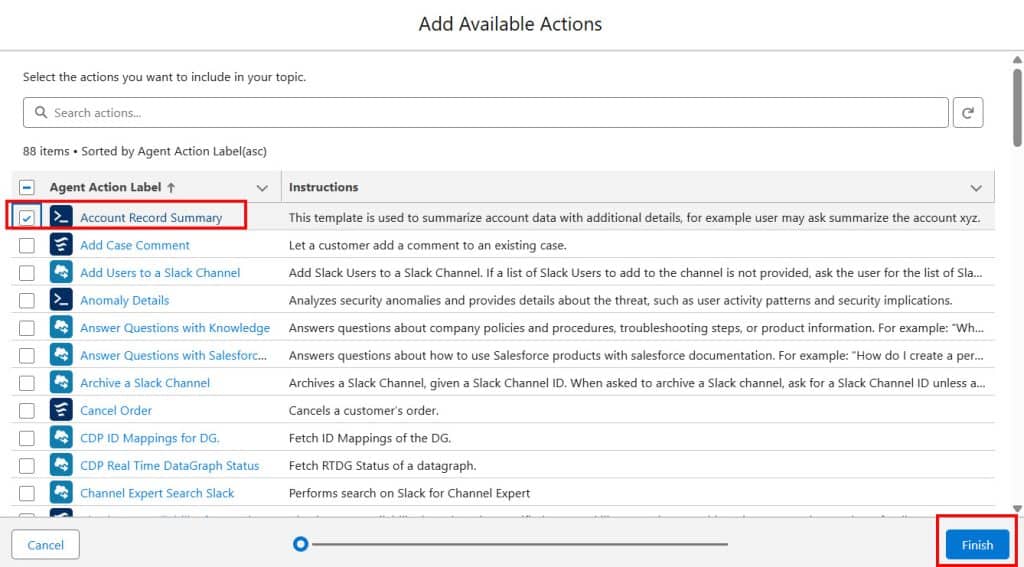Uncheck the Account Record Summary checkbox

[x=26, y=218]
